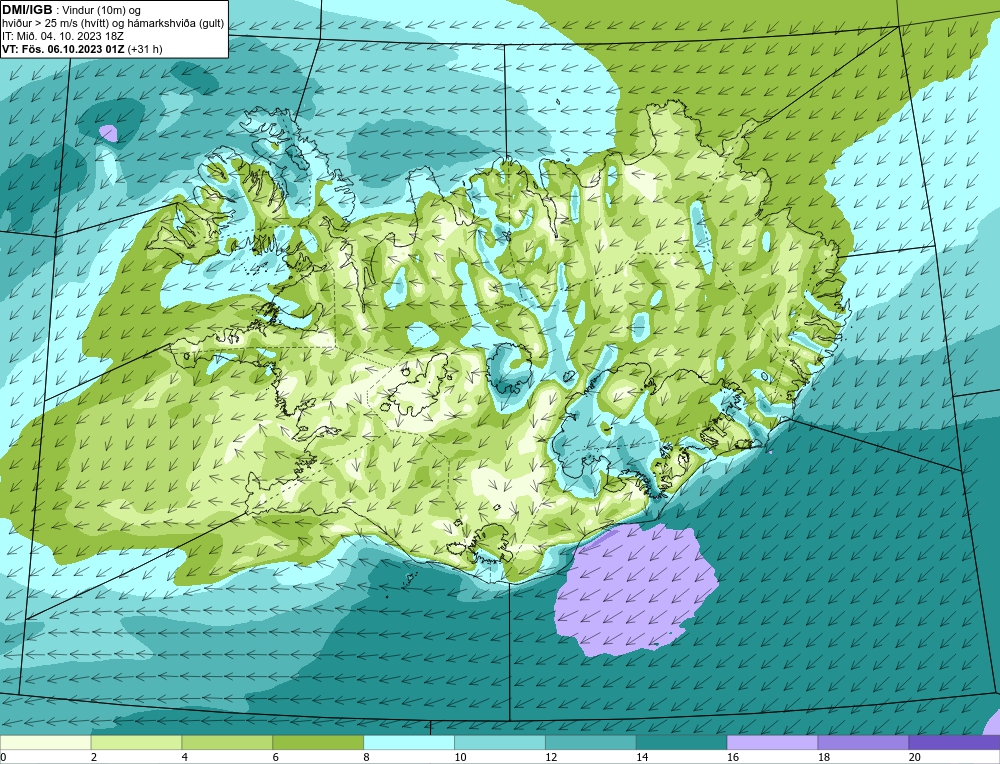Click the "16" label on the legend scale

[733, 757]
